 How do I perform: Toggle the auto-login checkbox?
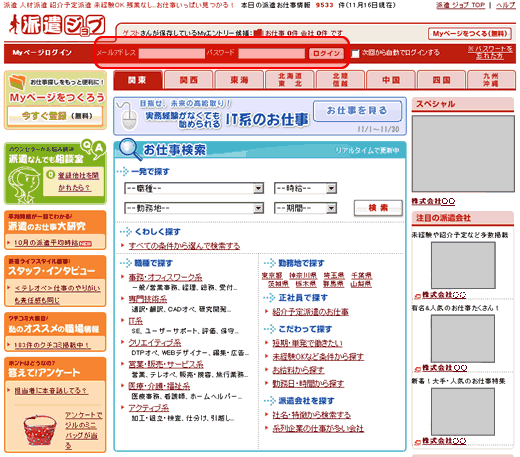355,53
